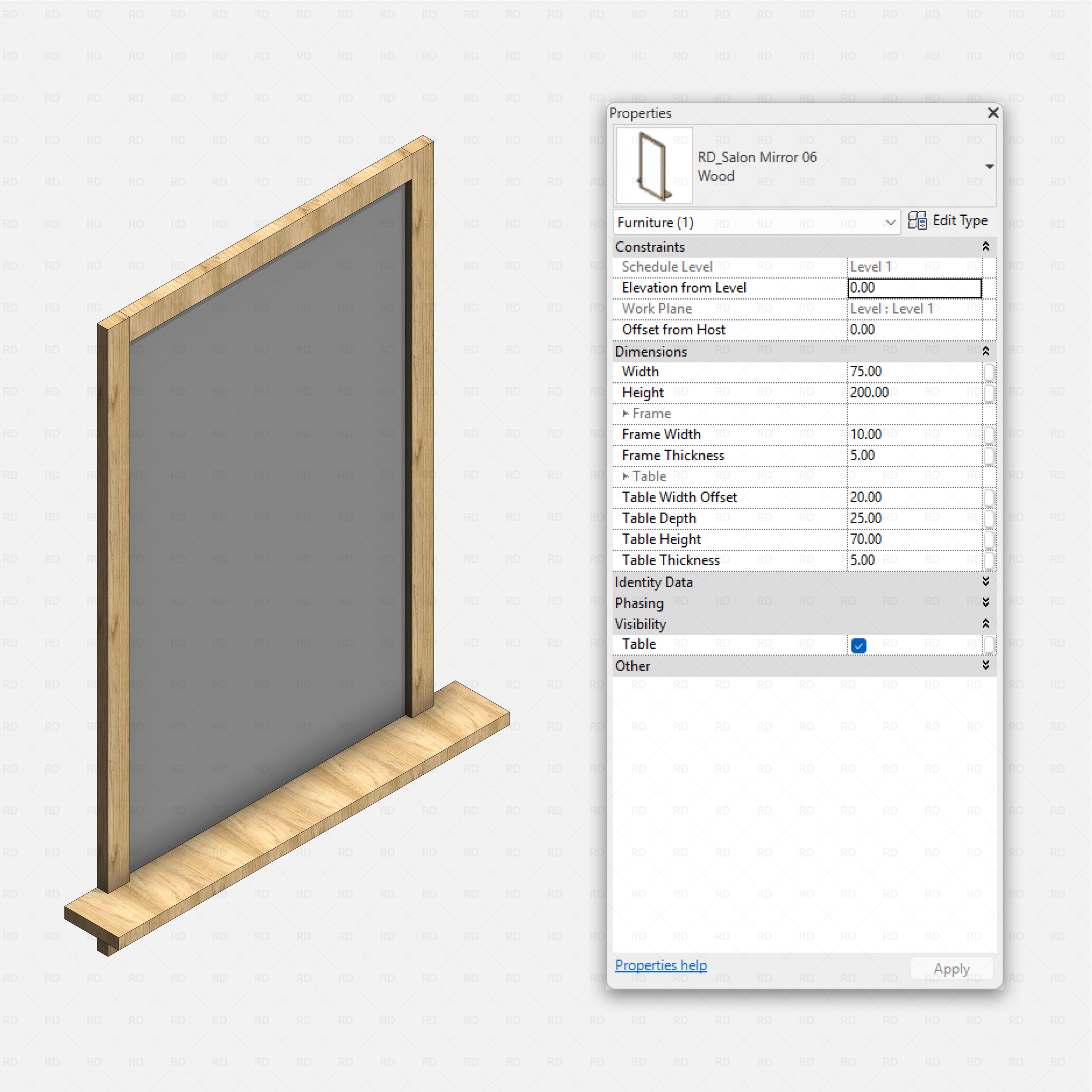Click the associate parameter button beside Height
The width and height of the screenshot is (1092, 1092).
(989, 392)
